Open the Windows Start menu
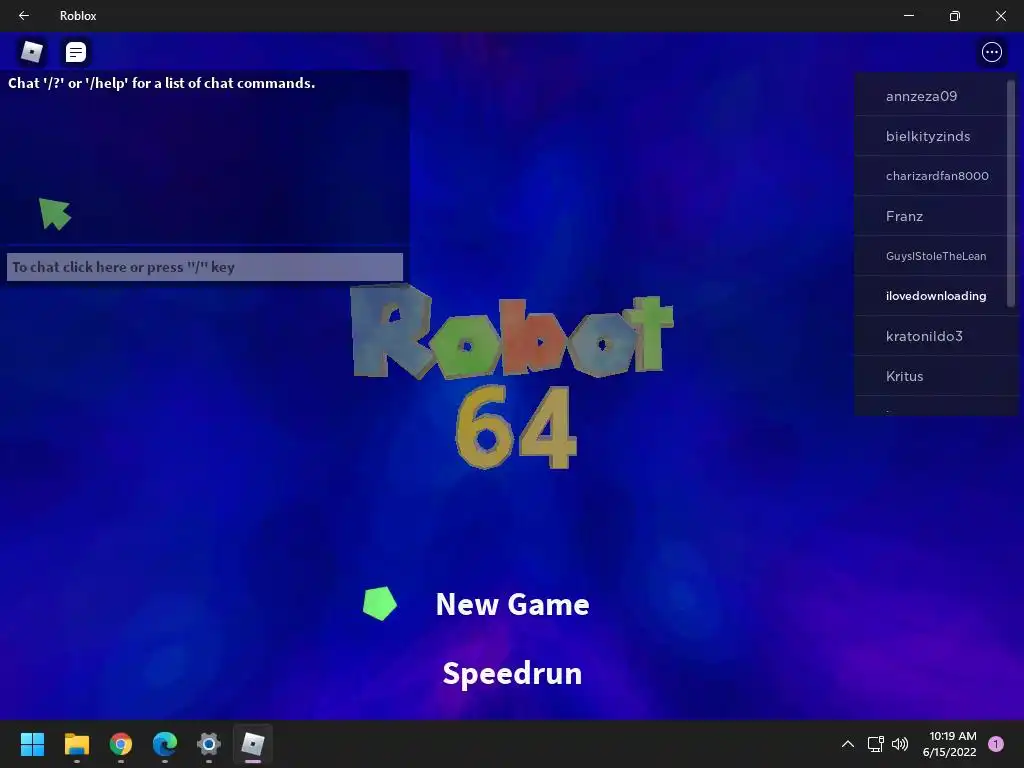Screen dimensions: 1024x768 click(32, 744)
